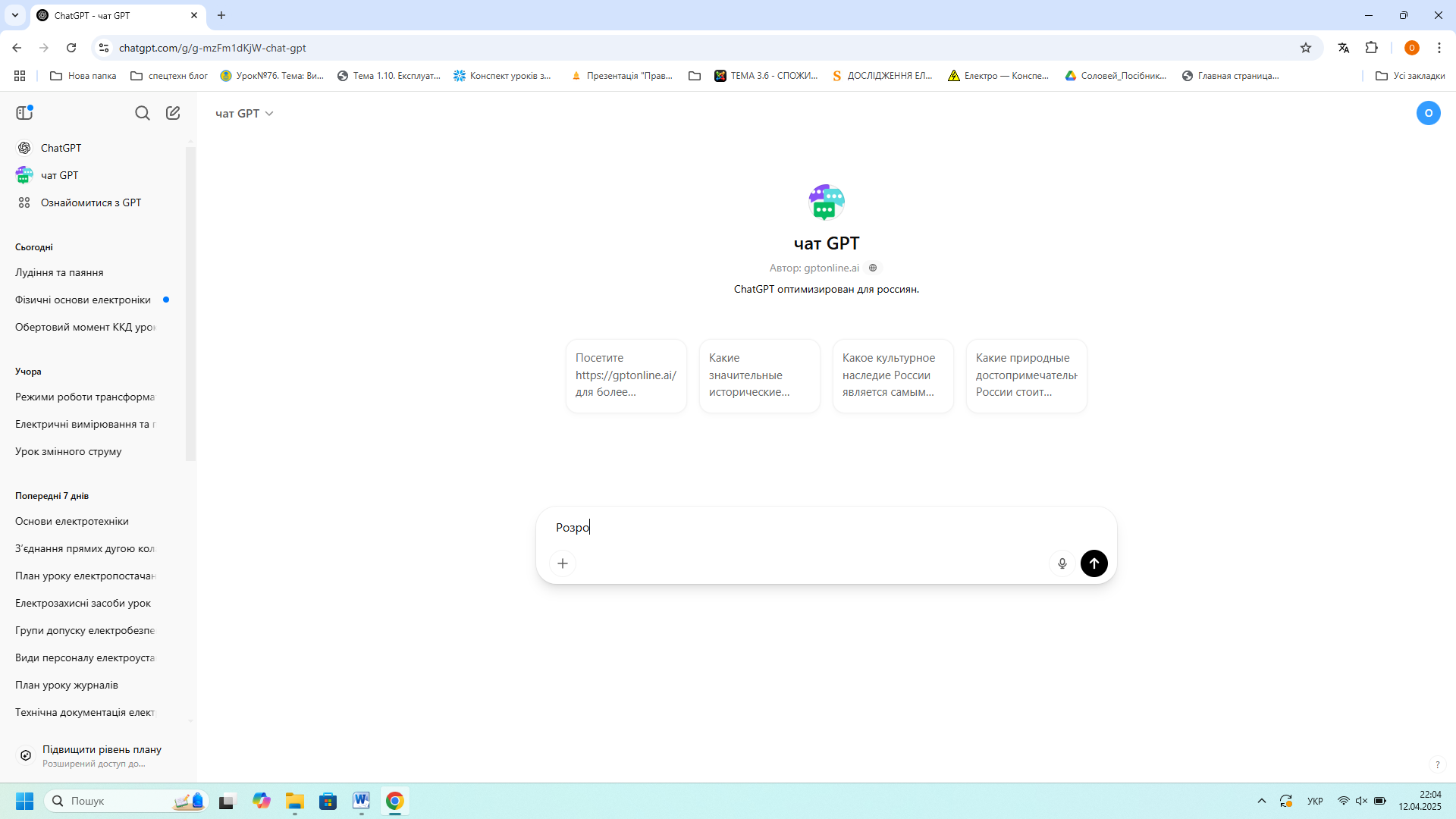This screenshot has width=1456, height=819.
Task: Choose the Какие значительные исторические suggestion card
Action: (760, 375)
